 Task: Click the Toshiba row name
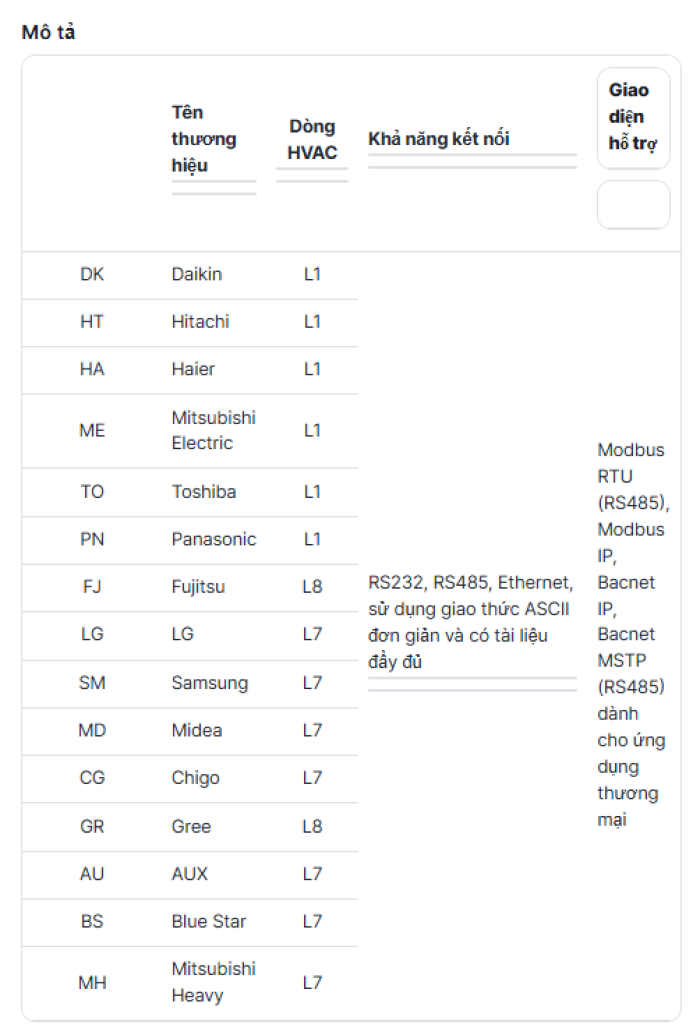point(203,492)
